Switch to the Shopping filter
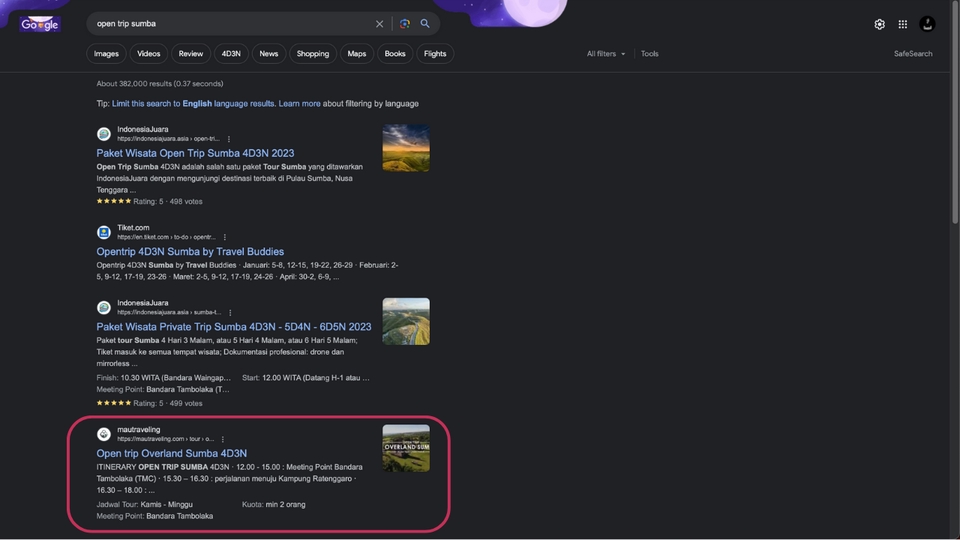Viewport: 960px width, 540px height. 312,54
